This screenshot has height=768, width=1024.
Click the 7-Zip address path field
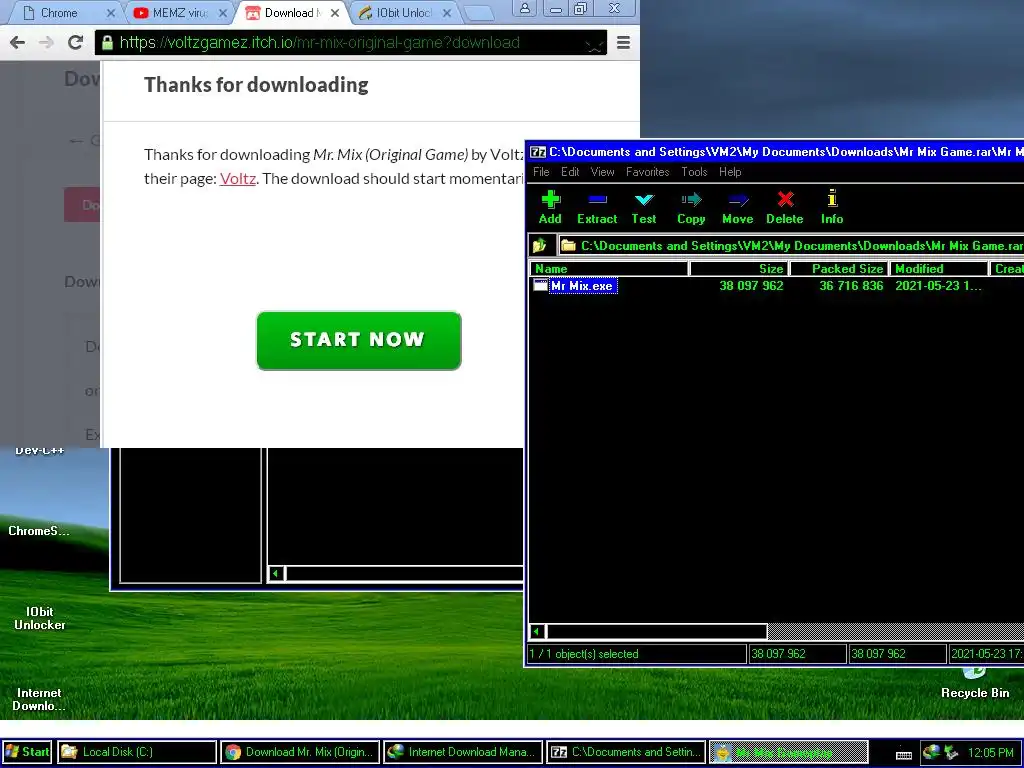point(792,246)
